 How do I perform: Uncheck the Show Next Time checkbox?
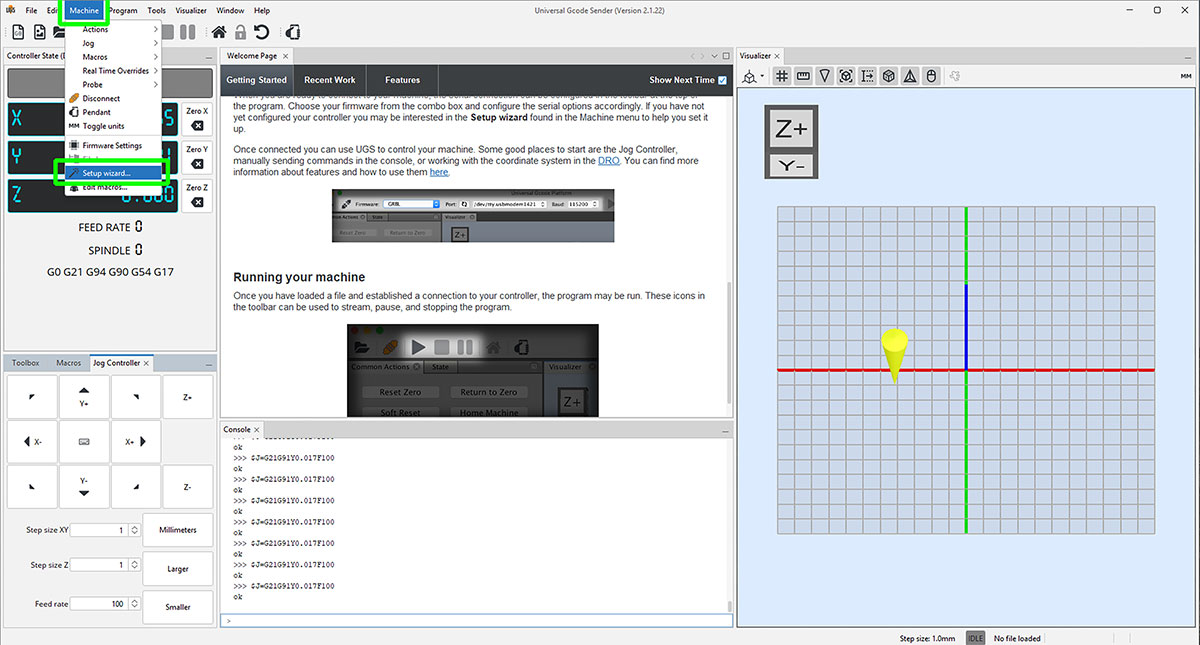[722, 80]
